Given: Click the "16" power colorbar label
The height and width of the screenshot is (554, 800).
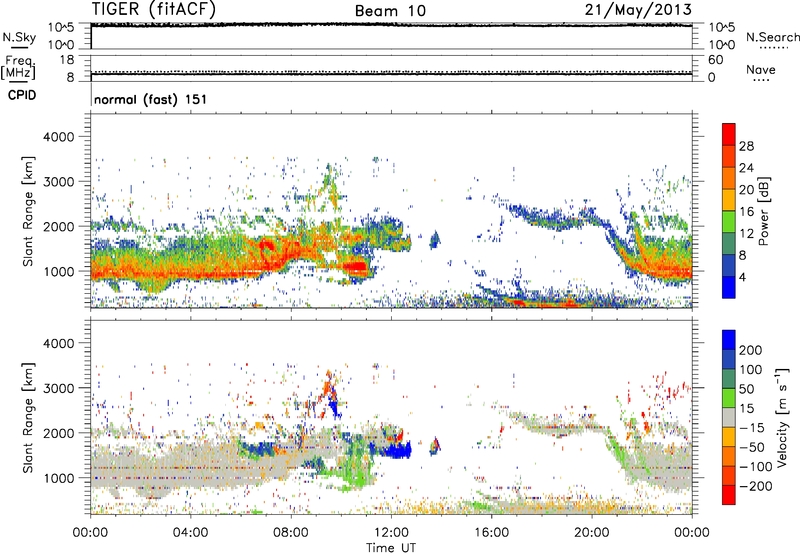Looking at the screenshot, I should (746, 212).
